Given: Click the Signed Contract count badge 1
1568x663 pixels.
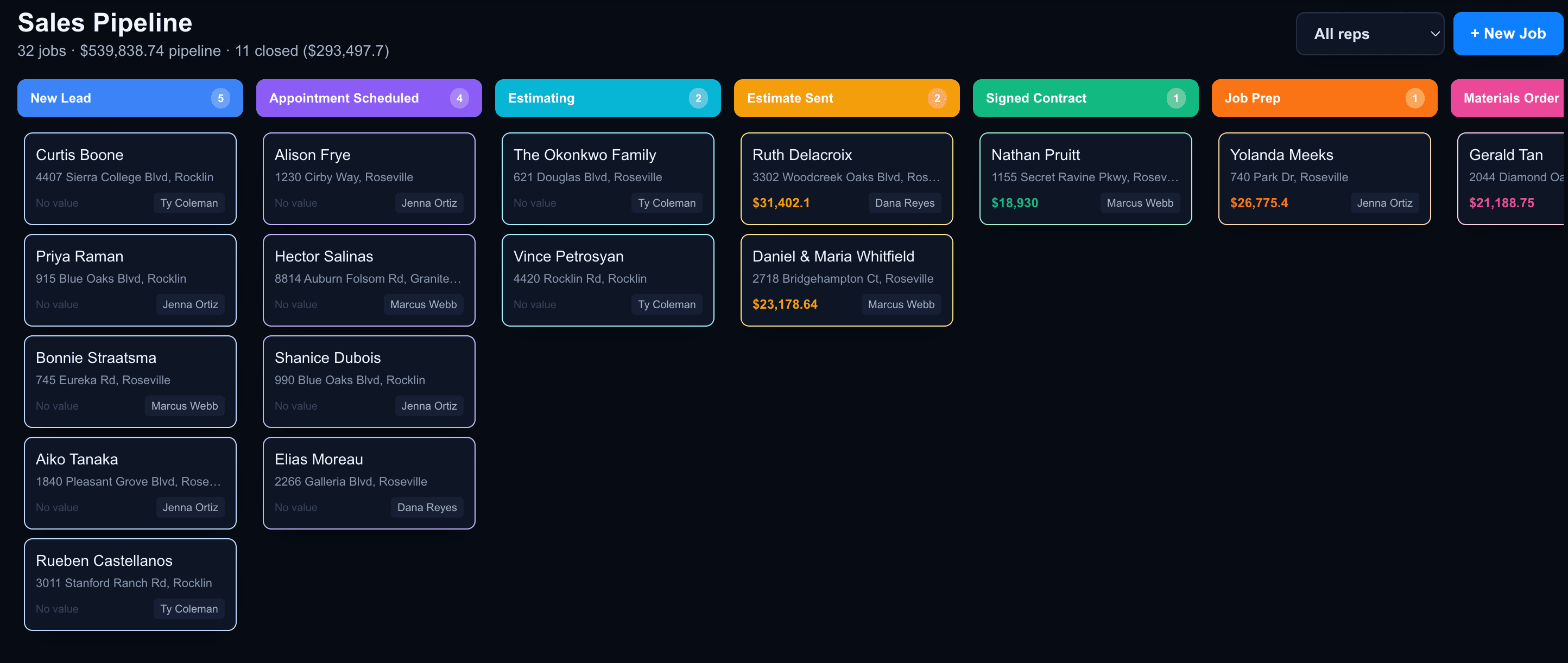Looking at the screenshot, I should 1176,99.
